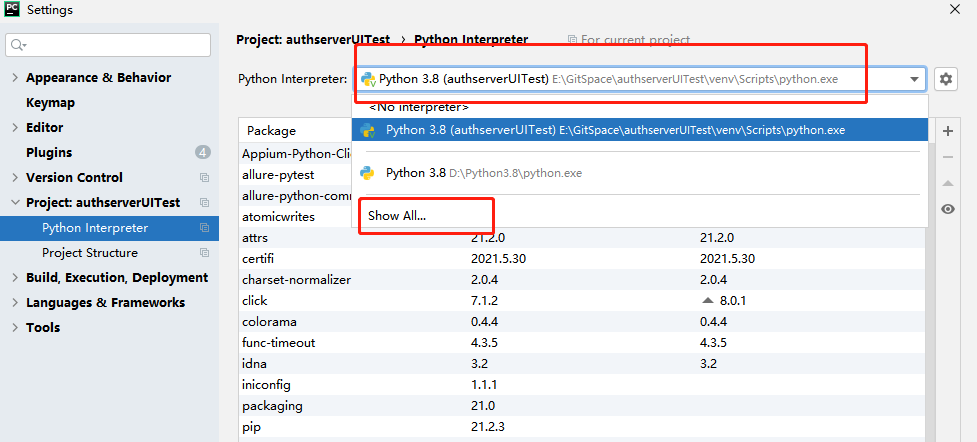The height and width of the screenshot is (442, 977).
Task: Click the Package column header
Action: [x=272, y=131]
